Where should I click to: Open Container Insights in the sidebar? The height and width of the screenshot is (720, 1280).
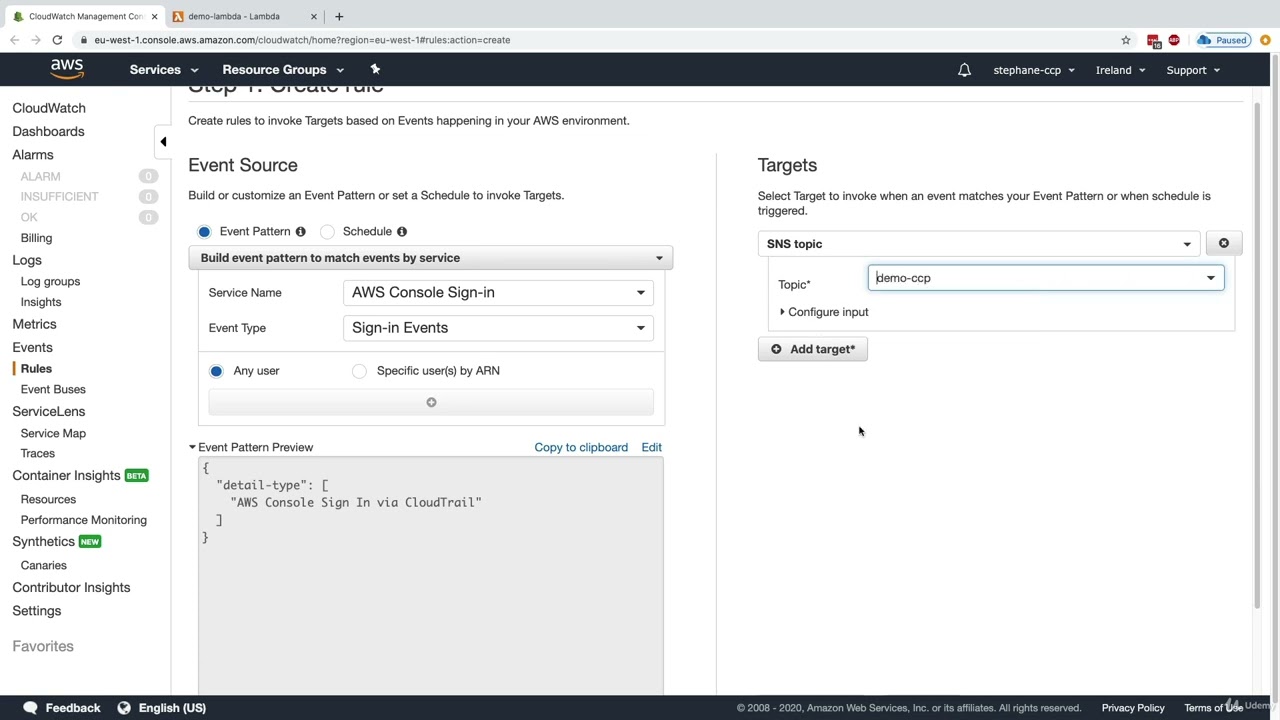[x=66, y=475]
